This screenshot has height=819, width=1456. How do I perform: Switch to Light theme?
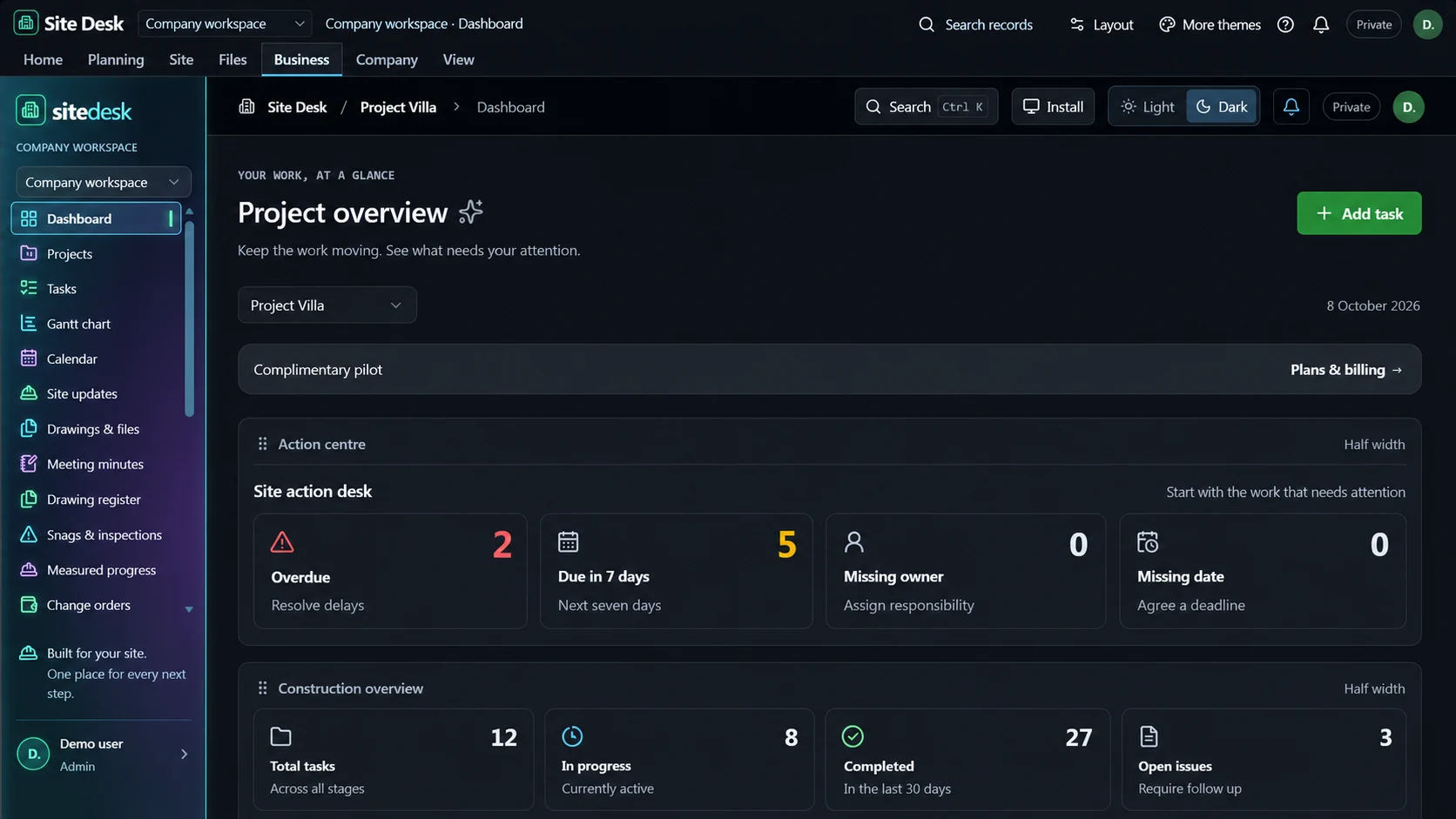point(1148,107)
